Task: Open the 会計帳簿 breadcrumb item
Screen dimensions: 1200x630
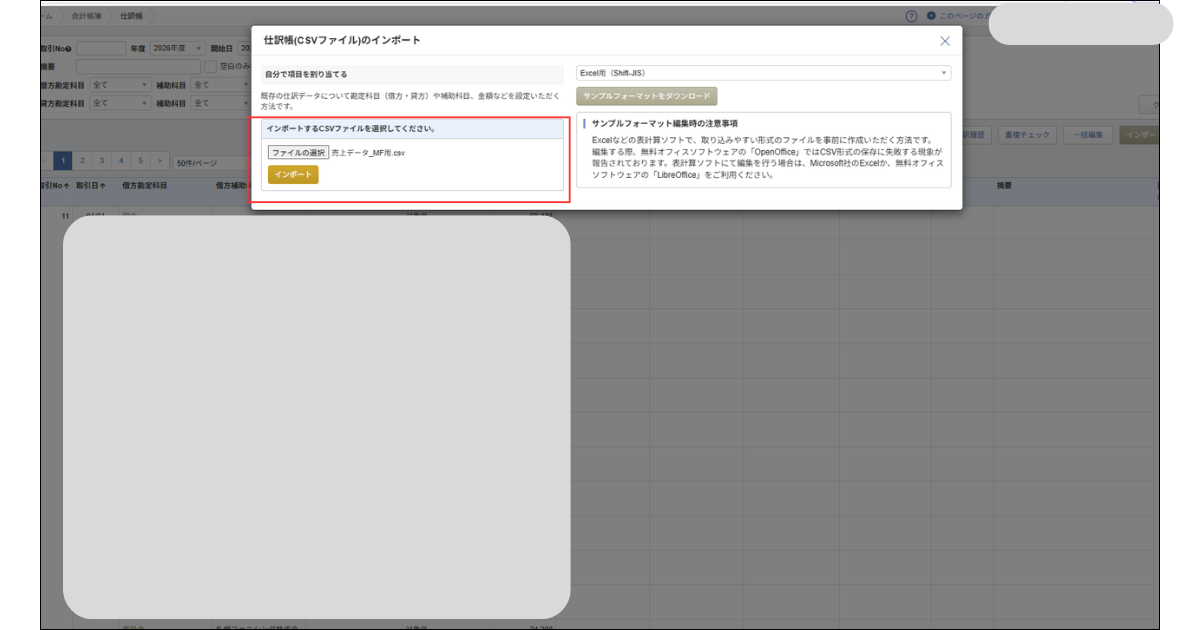Action: point(88,16)
